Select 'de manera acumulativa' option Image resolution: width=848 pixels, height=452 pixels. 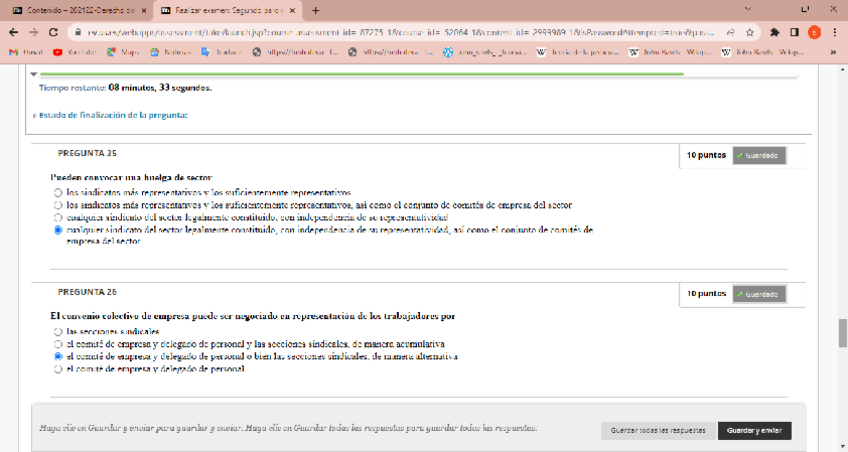click(58, 344)
